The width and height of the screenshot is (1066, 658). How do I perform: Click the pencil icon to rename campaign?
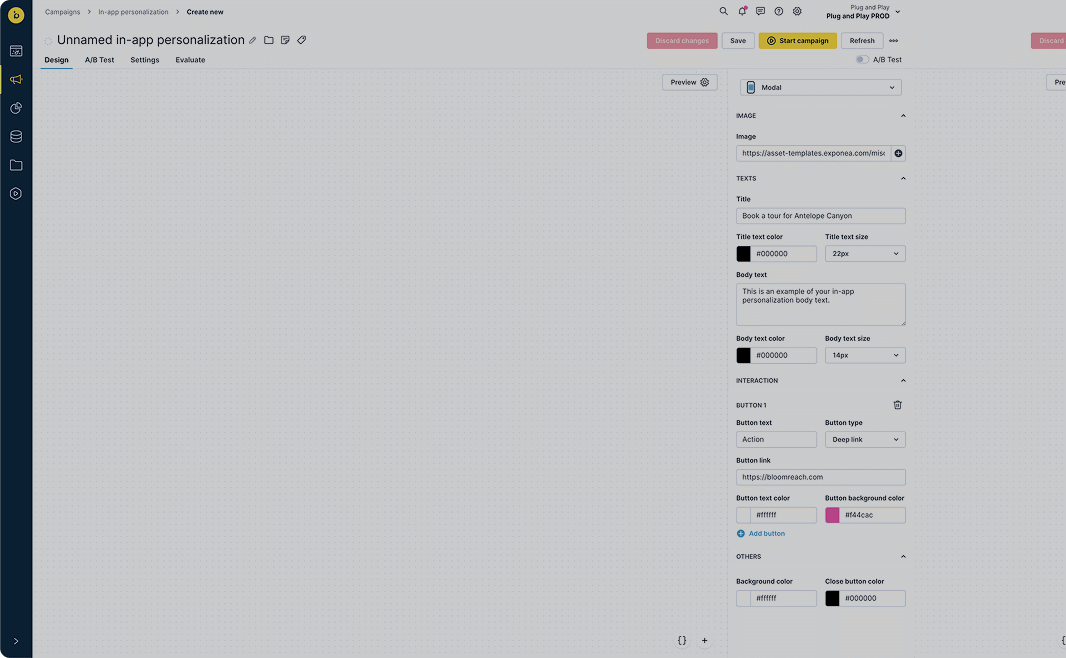(253, 40)
